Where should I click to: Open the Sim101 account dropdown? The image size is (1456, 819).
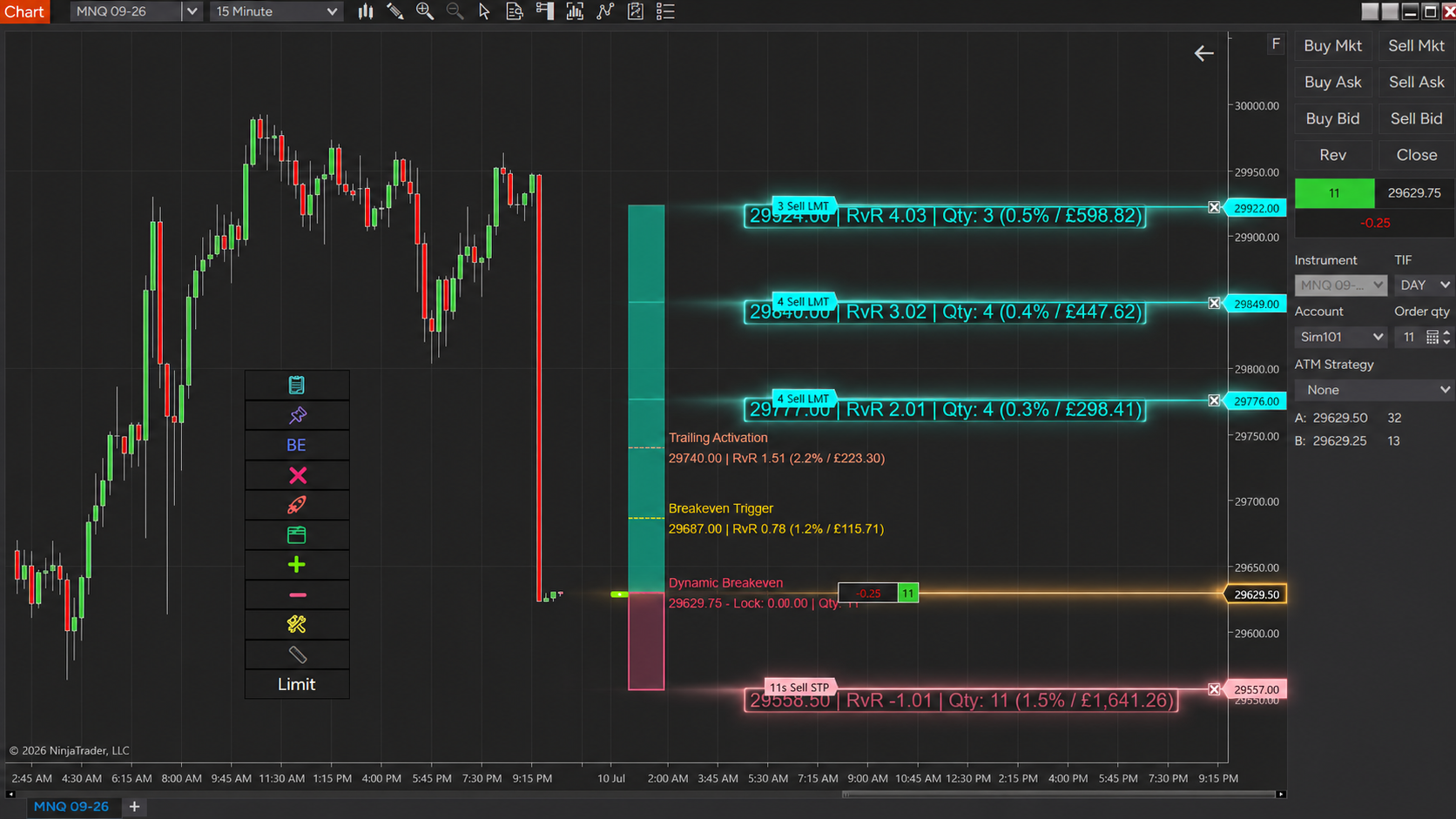click(x=1340, y=337)
